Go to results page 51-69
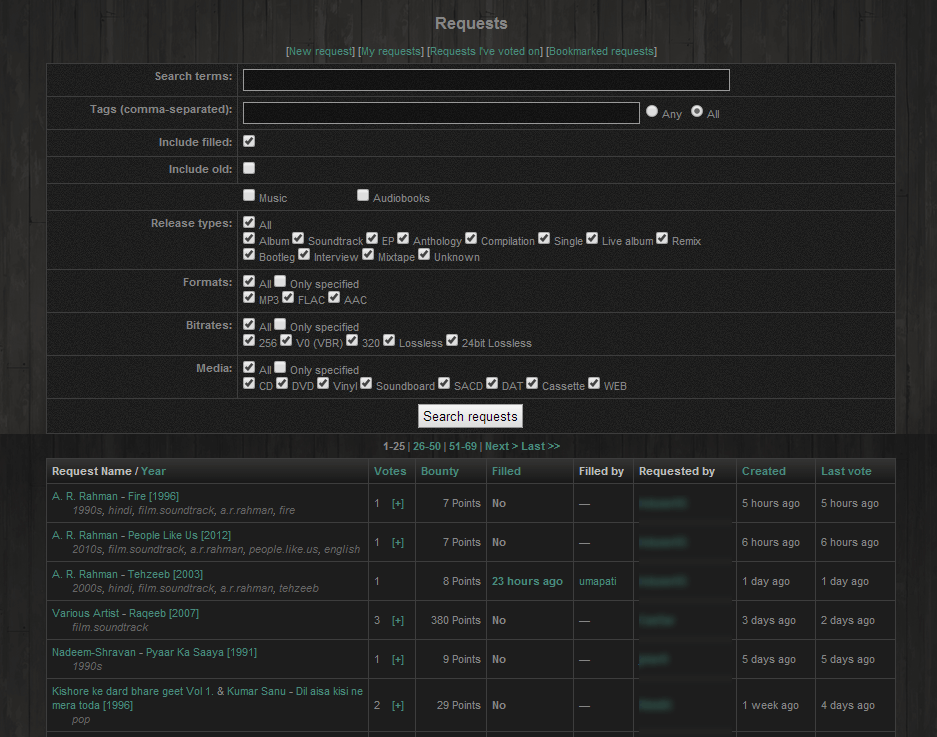This screenshot has width=937, height=737. coord(463,447)
